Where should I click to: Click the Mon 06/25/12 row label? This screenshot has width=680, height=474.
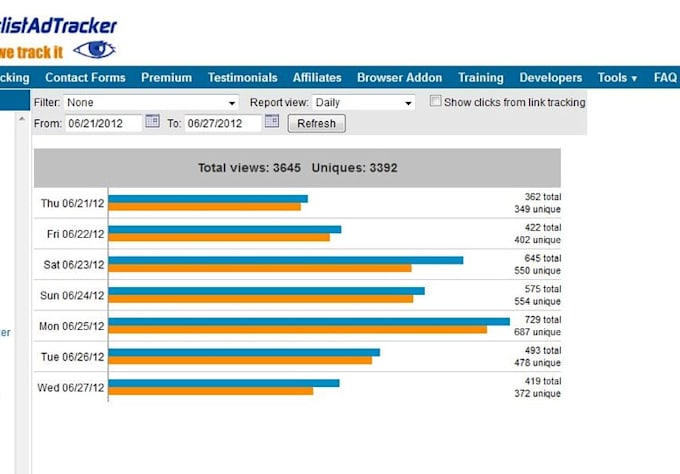coord(72,326)
